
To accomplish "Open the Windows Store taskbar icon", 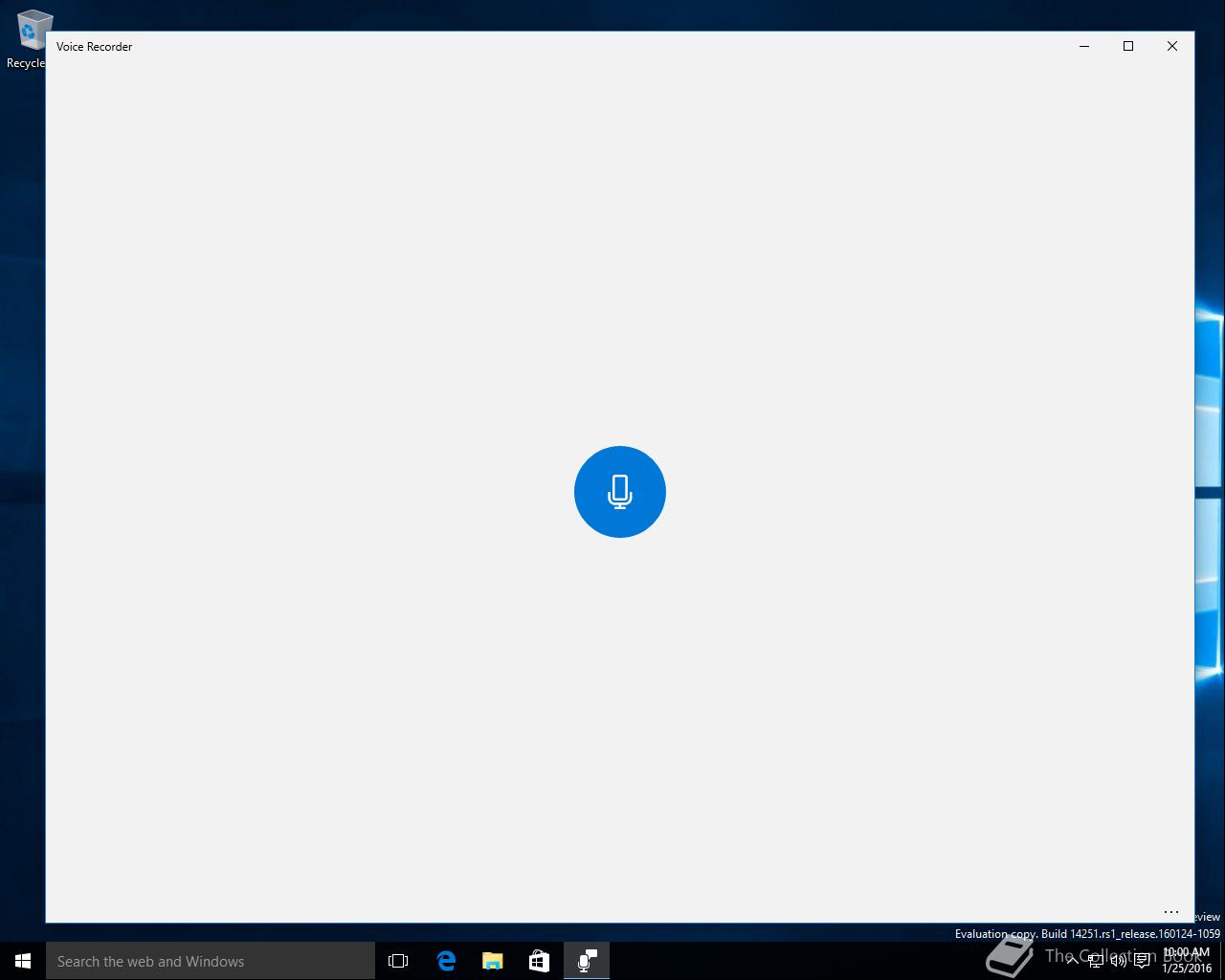I will [540, 961].
